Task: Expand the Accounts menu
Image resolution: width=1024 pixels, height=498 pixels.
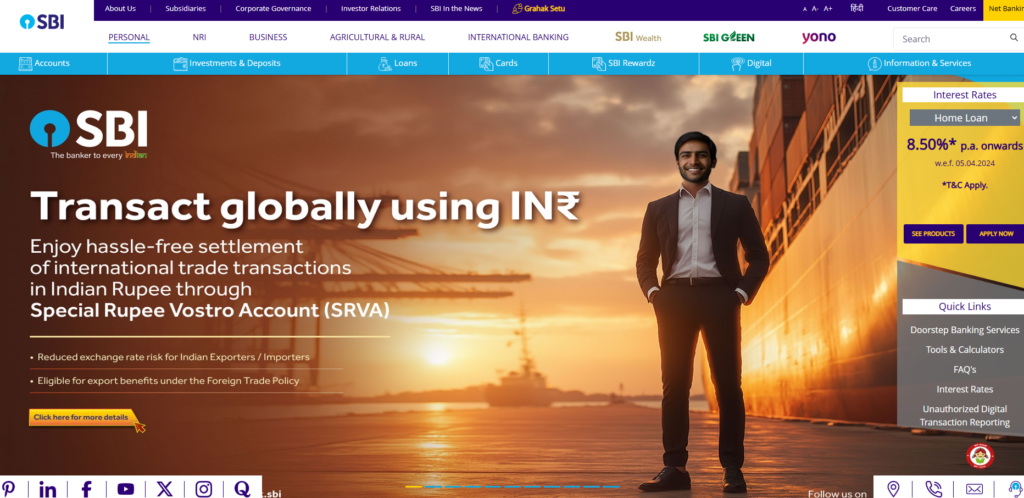Action: 54,63
